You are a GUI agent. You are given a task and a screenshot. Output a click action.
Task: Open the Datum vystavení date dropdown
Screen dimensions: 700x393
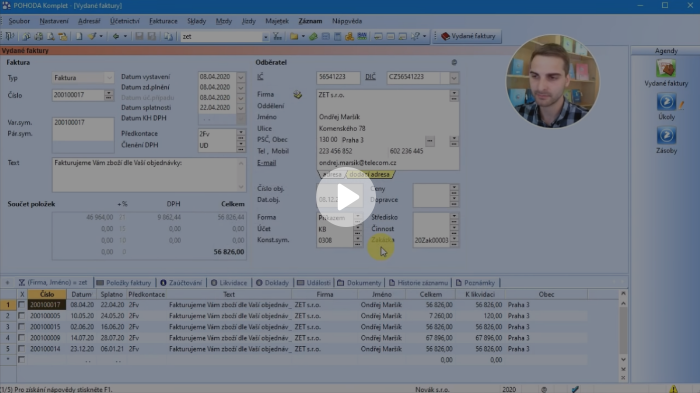[x=241, y=77]
